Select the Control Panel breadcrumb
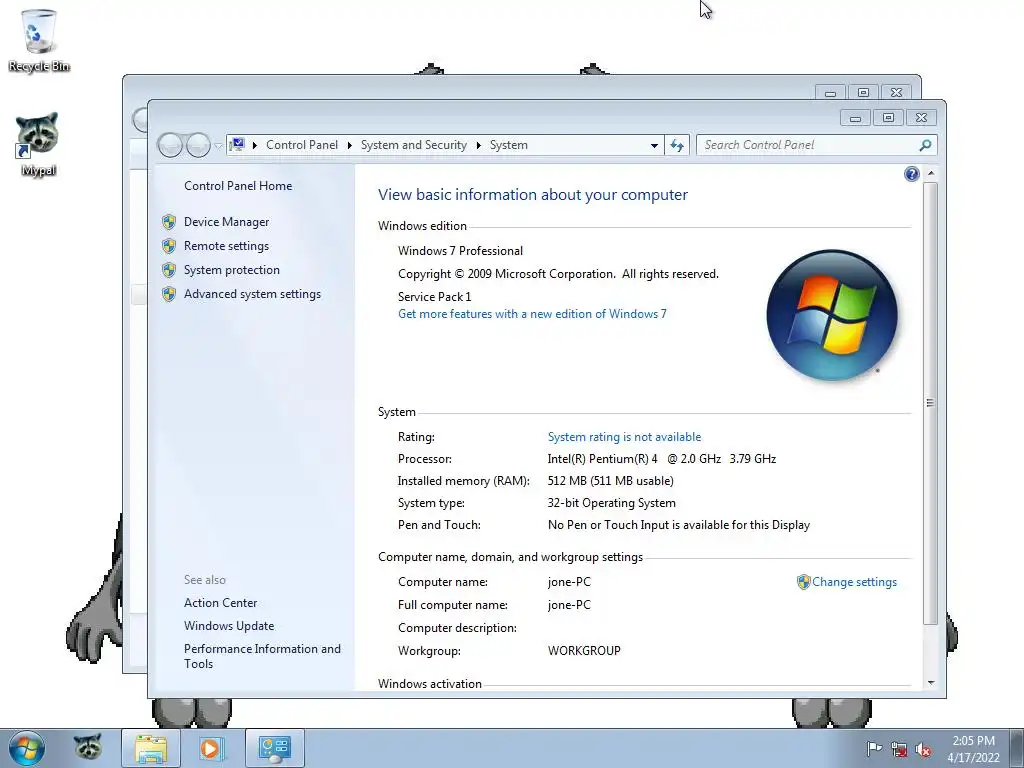The width and height of the screenshot is (1024, 768). [x=302, y=145]
